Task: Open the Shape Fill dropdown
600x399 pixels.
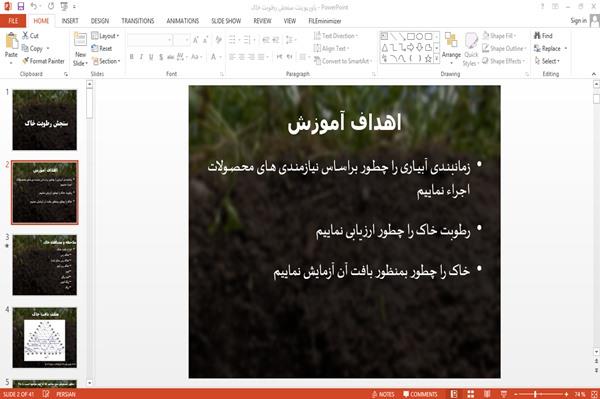Action: 499,36
